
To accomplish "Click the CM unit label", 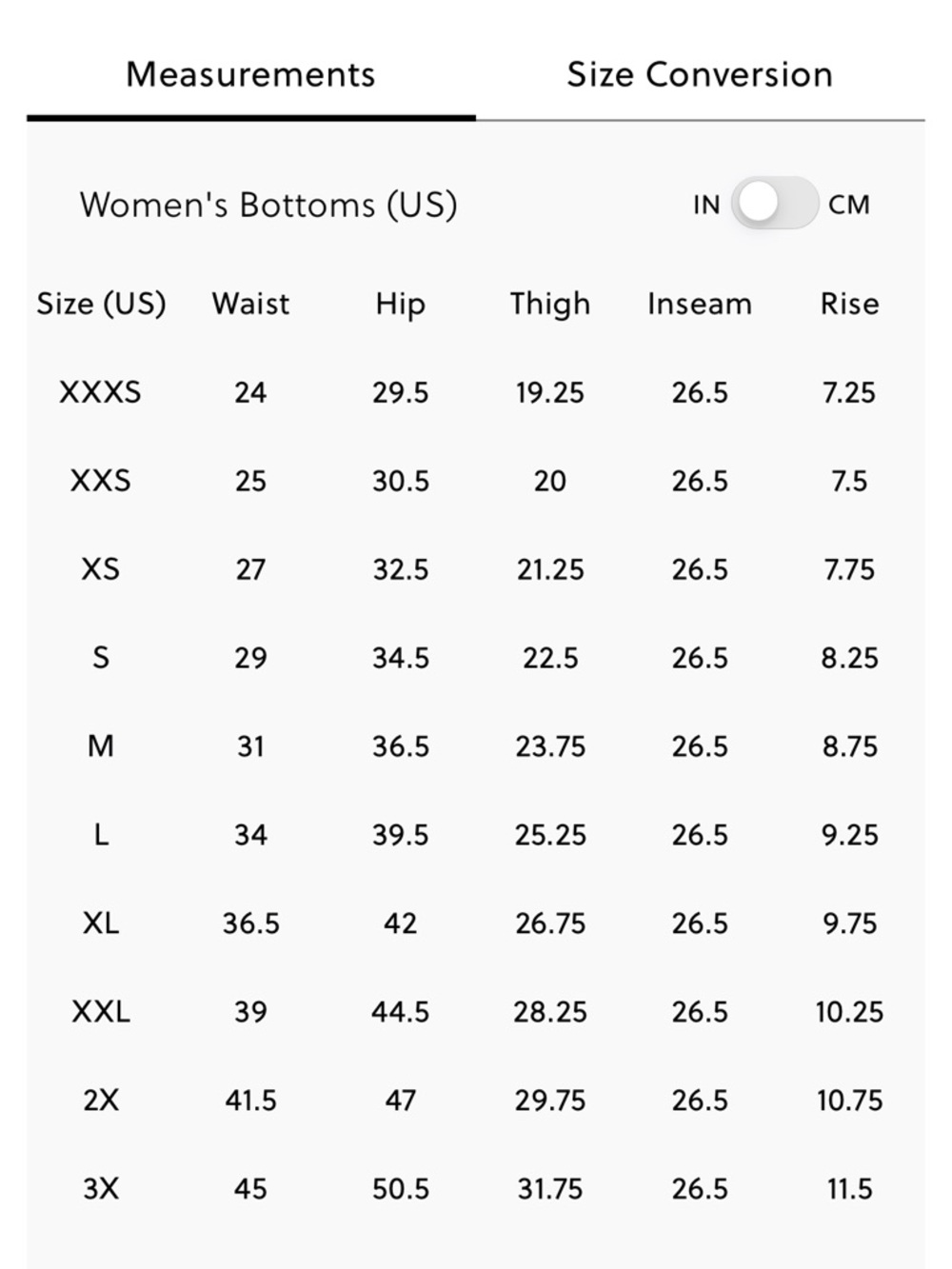I will [848, 205].
